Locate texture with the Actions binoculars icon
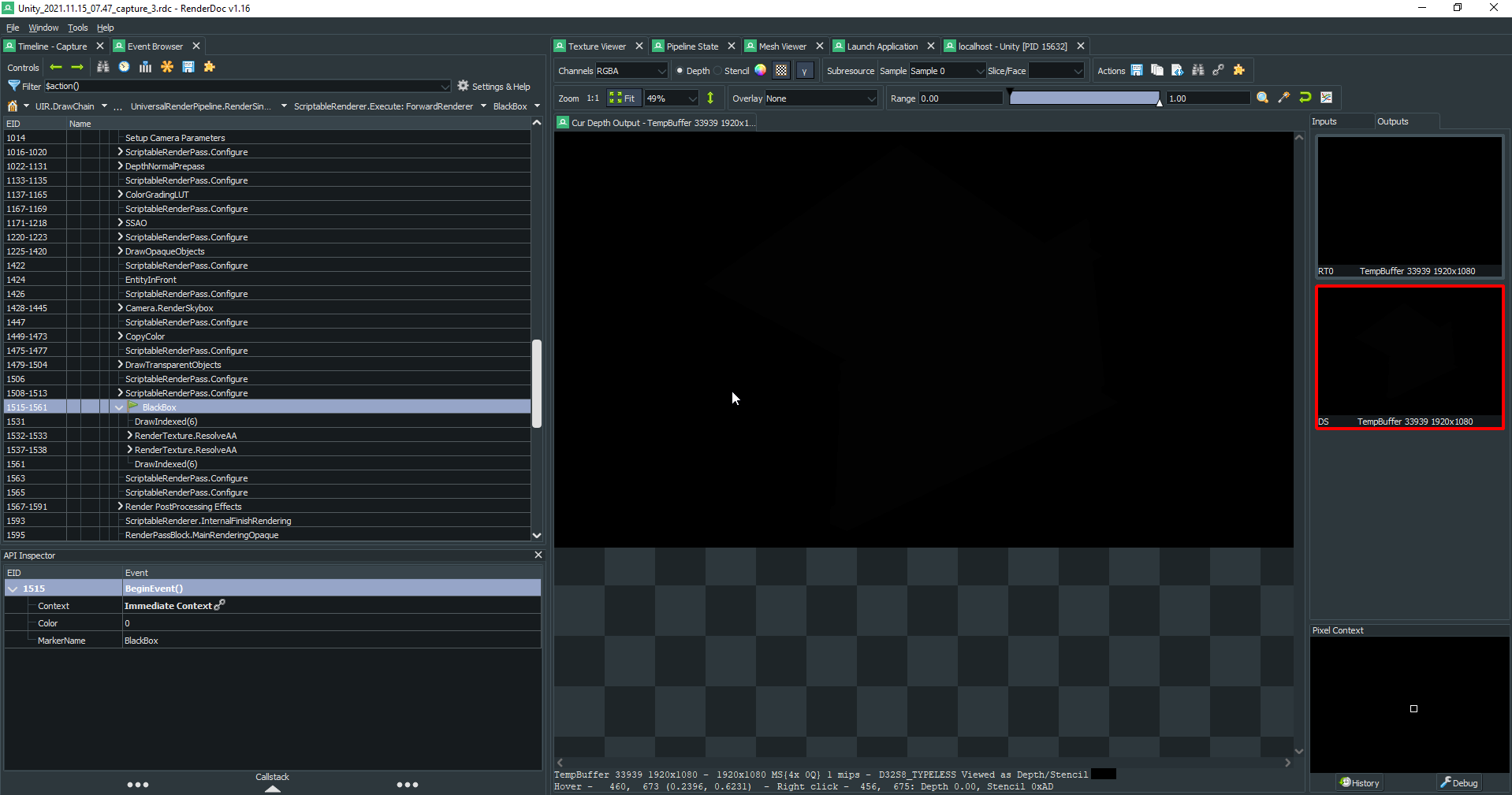The height and width of the screenshot is (795, 1512). [x=1198, y=70]
